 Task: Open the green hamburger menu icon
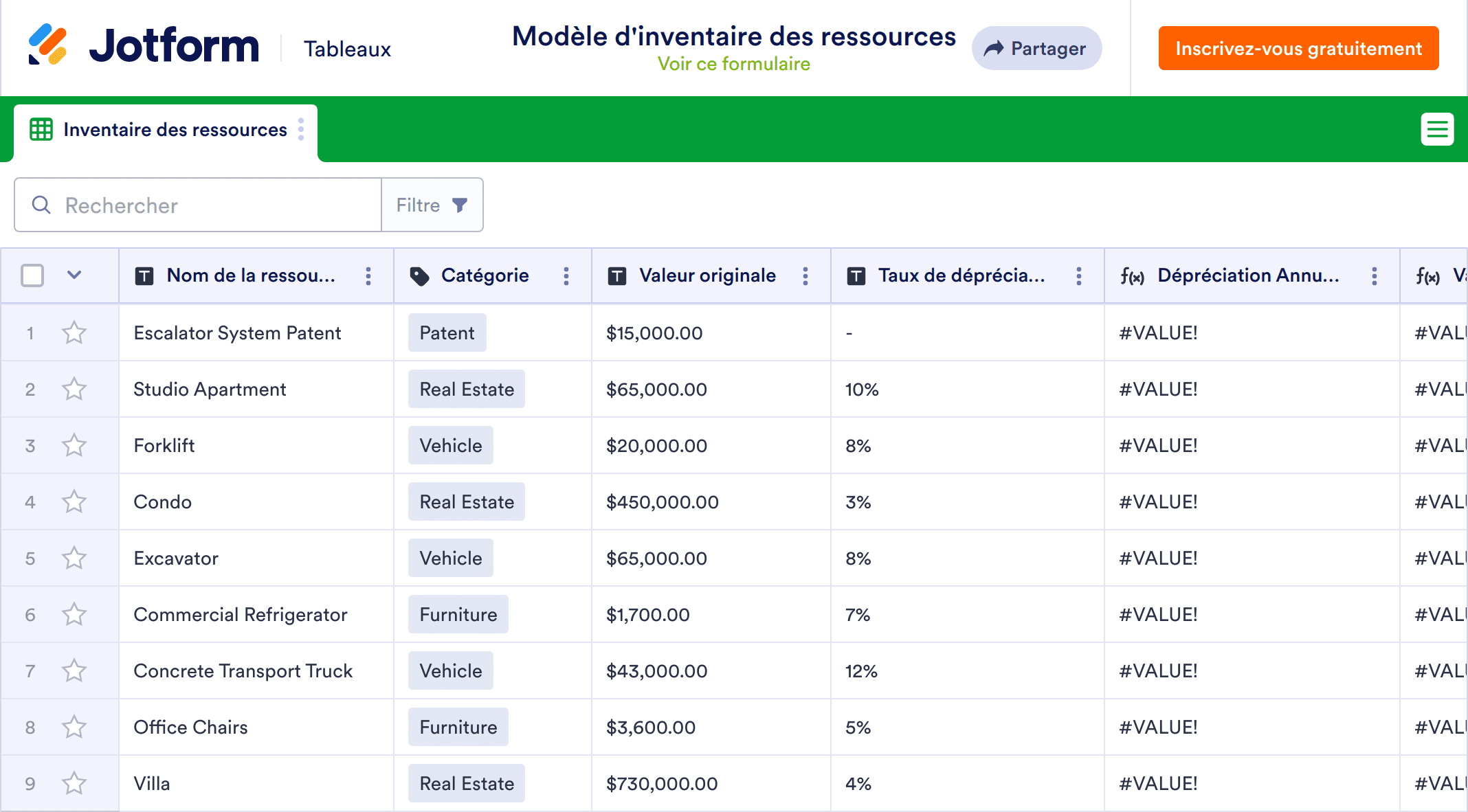coord(1437,129)
